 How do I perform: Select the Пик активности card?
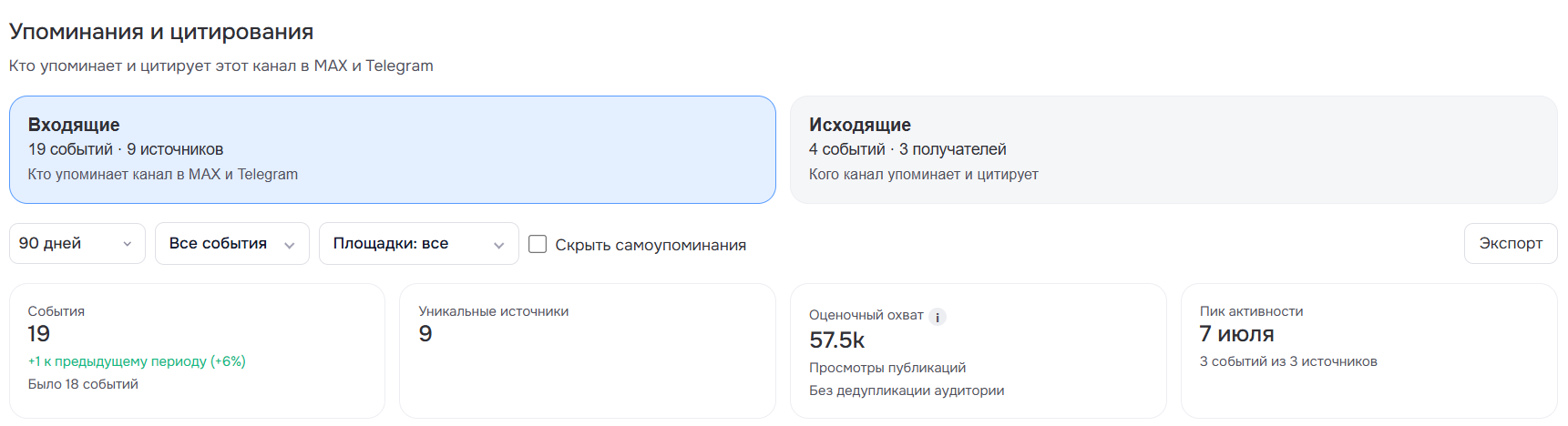[x=1368, y=350]
